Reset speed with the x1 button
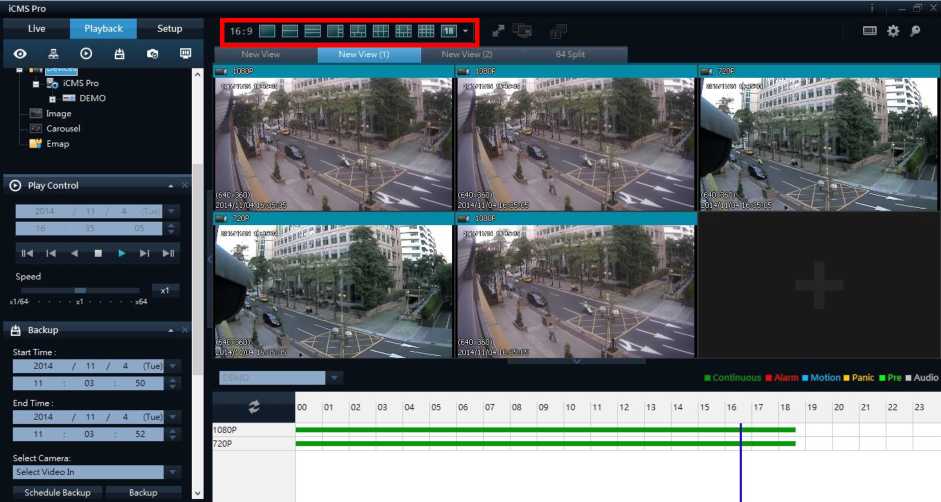941x502 pixels. (166, 290)
